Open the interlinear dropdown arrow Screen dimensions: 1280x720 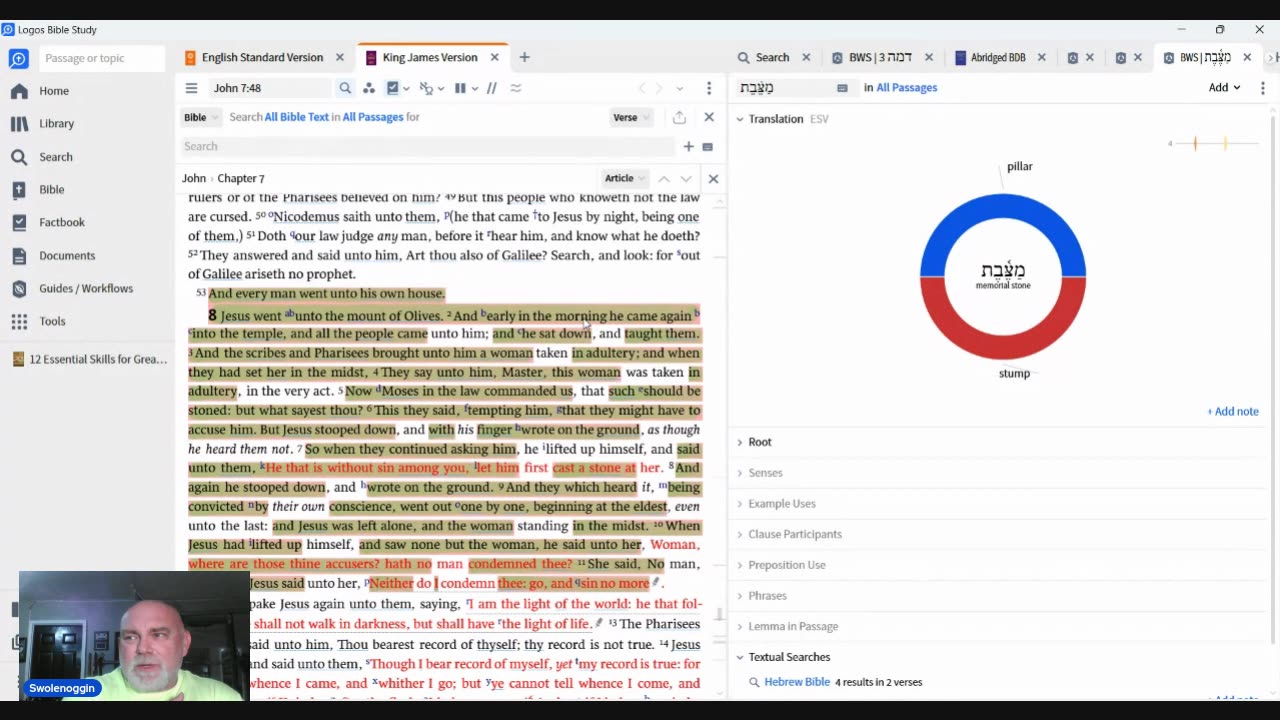[440, 88]
